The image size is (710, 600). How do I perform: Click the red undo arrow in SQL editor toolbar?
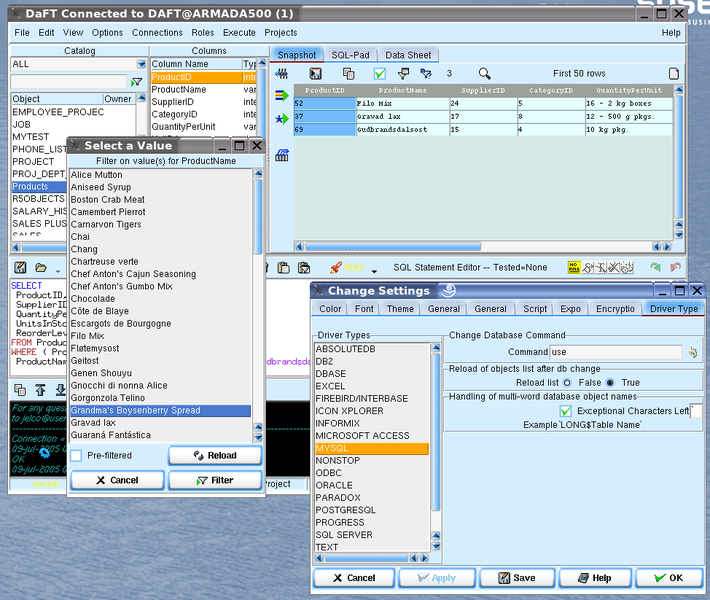click(676, 267)
